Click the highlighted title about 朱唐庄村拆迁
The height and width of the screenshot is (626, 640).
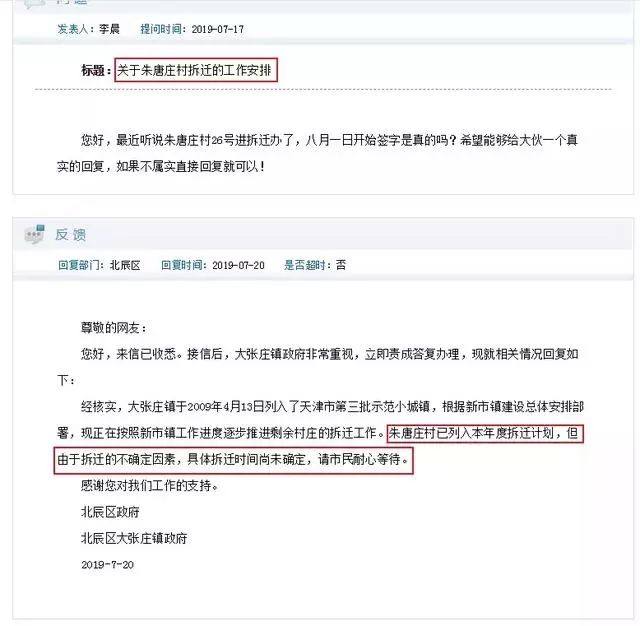(196, 70)
